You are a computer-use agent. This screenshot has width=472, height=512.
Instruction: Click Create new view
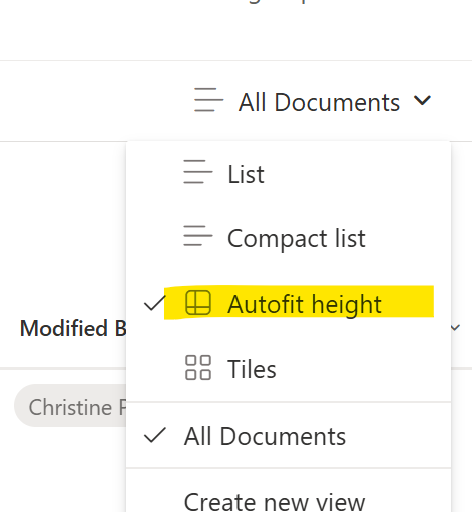point(274,502)
